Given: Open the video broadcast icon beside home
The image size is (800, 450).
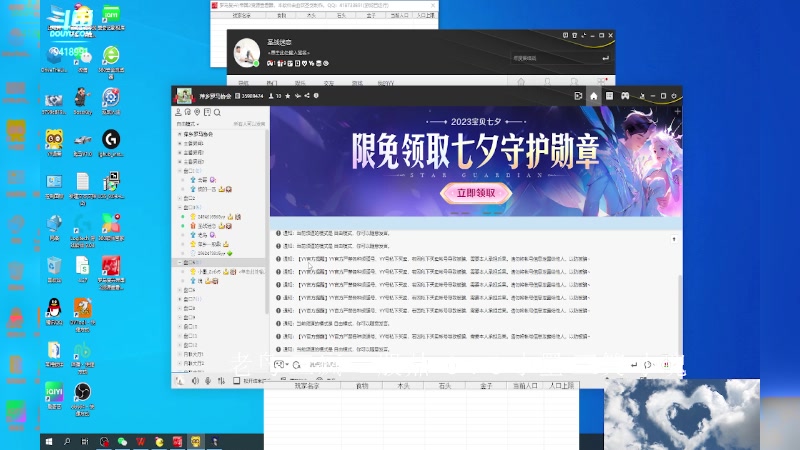Looking at the screenshot, I should (x=578, y=96).
